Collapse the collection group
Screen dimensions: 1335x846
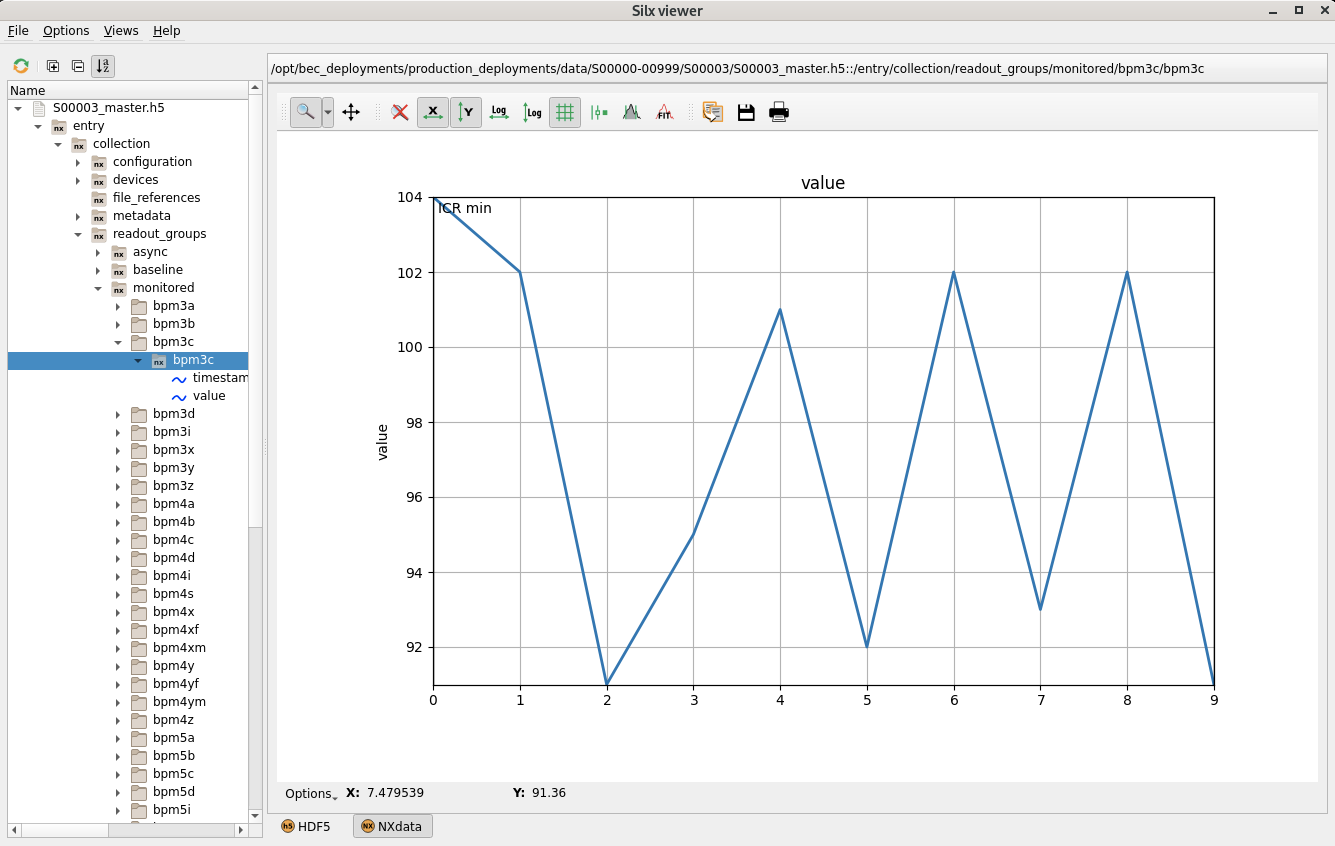click(x=58, y=144)
